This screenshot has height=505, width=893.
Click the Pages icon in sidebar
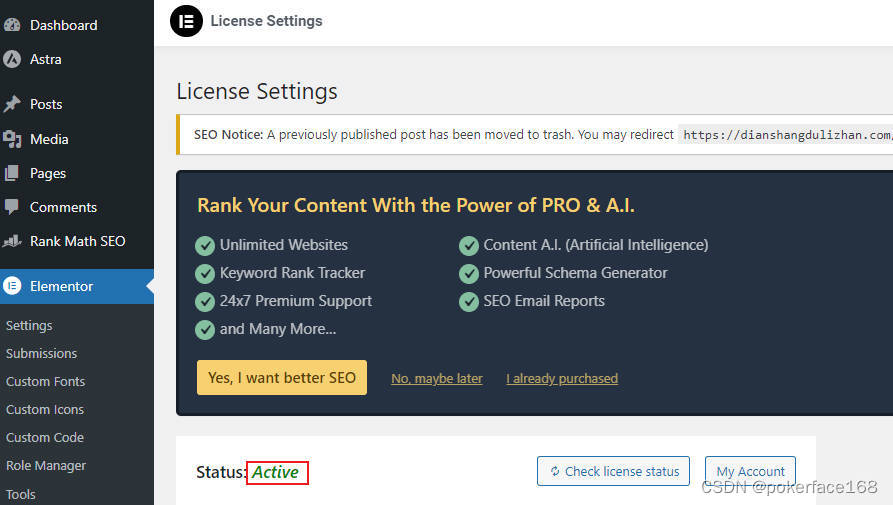pyautogui.click(x=12, y=173)
